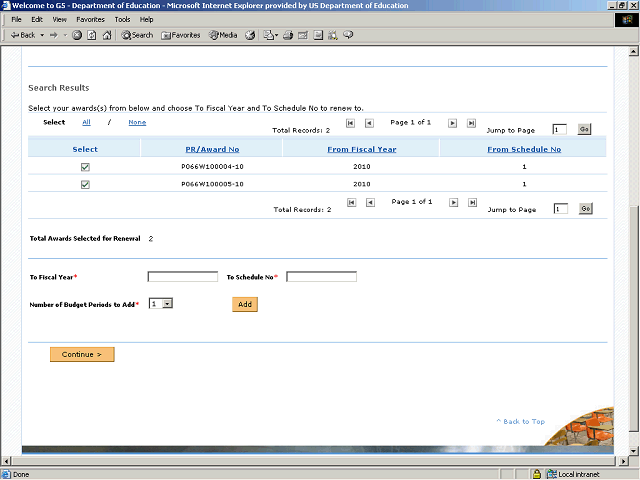The image size is (640, 480).
Task: Open the Tools menu
Action: (122, 19)
